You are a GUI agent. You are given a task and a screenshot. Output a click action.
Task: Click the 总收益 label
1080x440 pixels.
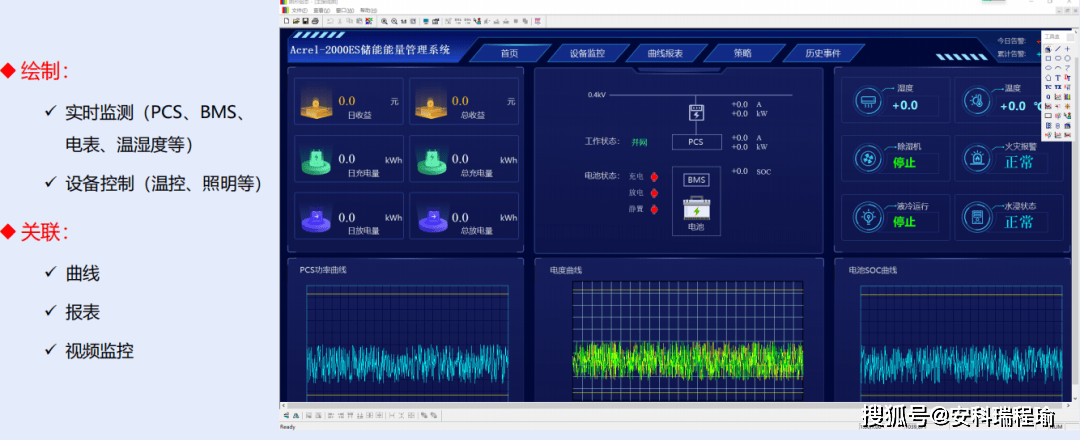(472, 116)
